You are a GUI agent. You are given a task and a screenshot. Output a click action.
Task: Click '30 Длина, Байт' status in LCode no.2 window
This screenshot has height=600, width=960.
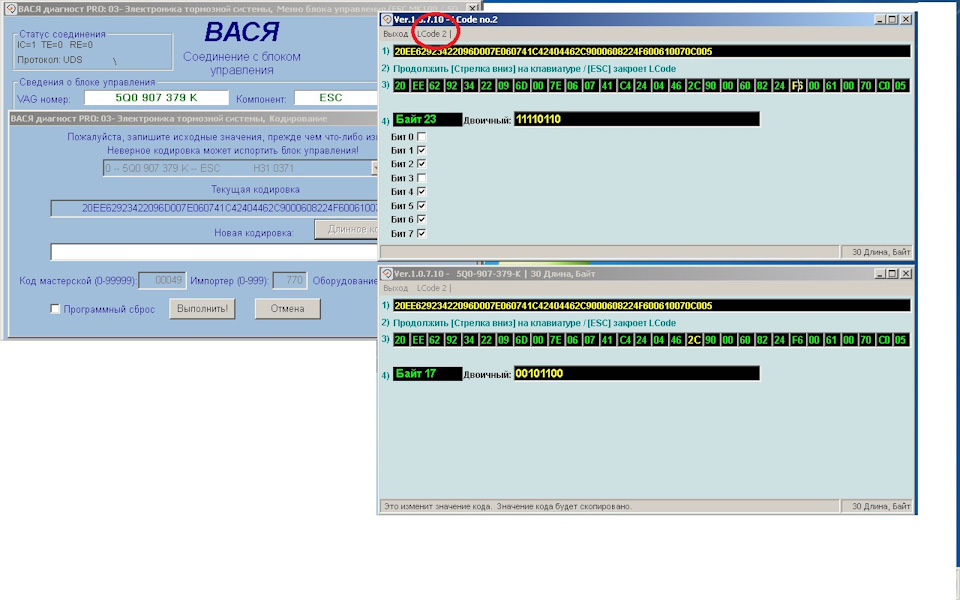pos(881,252)
